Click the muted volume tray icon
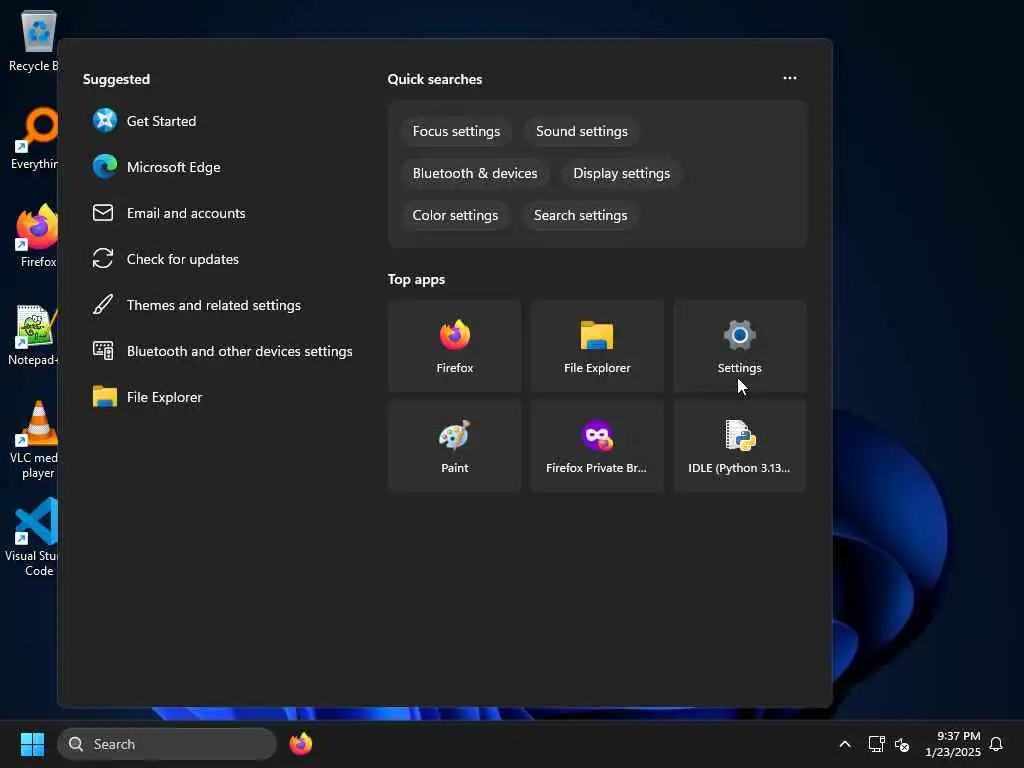 click(902, 744)
